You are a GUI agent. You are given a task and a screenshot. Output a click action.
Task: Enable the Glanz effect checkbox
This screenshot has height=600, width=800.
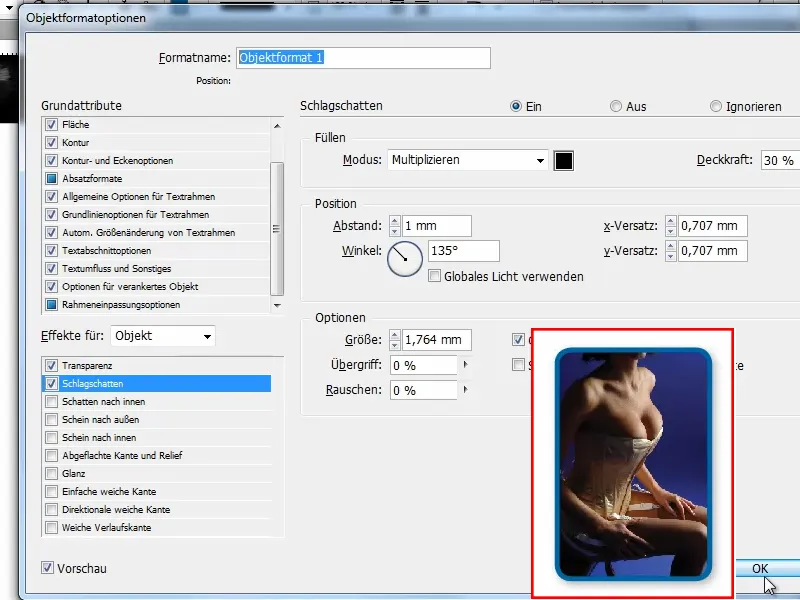coord(51,473)
